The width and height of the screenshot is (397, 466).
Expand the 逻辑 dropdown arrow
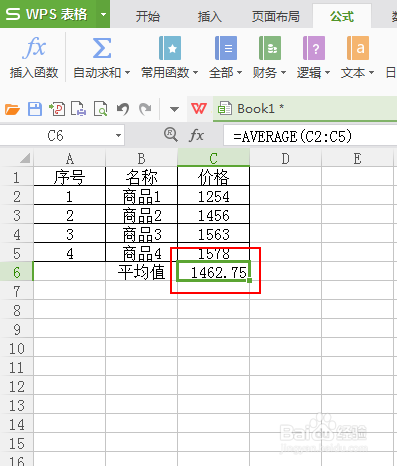pyautogui.click(x=327, y=72)
